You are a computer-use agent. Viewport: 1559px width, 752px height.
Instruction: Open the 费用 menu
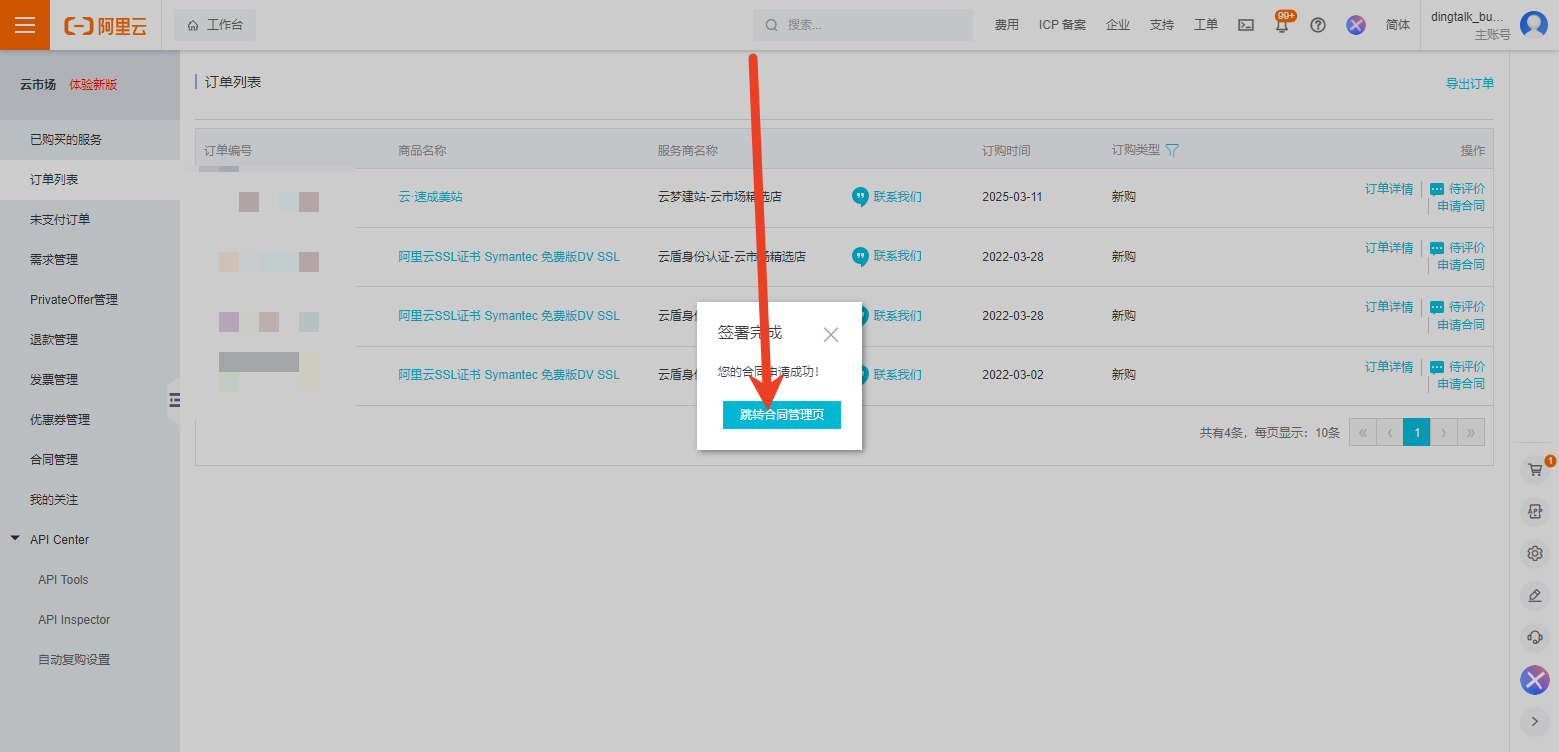click(x=1007, y=25)
